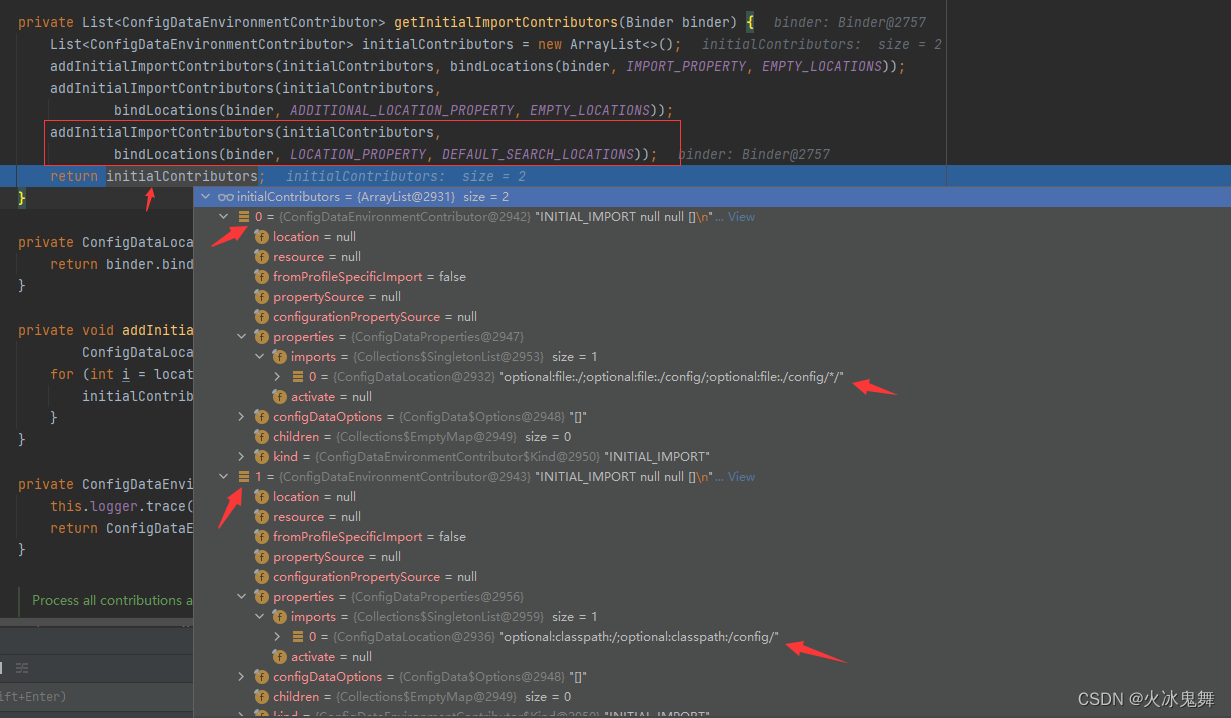The image size is (1231, 718).
Task: Click the field icon next to location
Action: pyautogui.click(x=262, y=236)
